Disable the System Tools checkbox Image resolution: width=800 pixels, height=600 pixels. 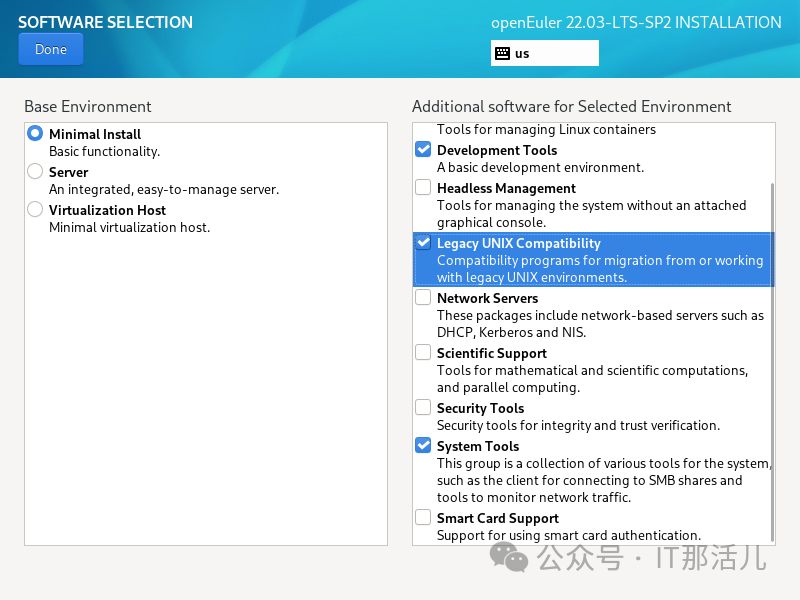coord(423,446)
